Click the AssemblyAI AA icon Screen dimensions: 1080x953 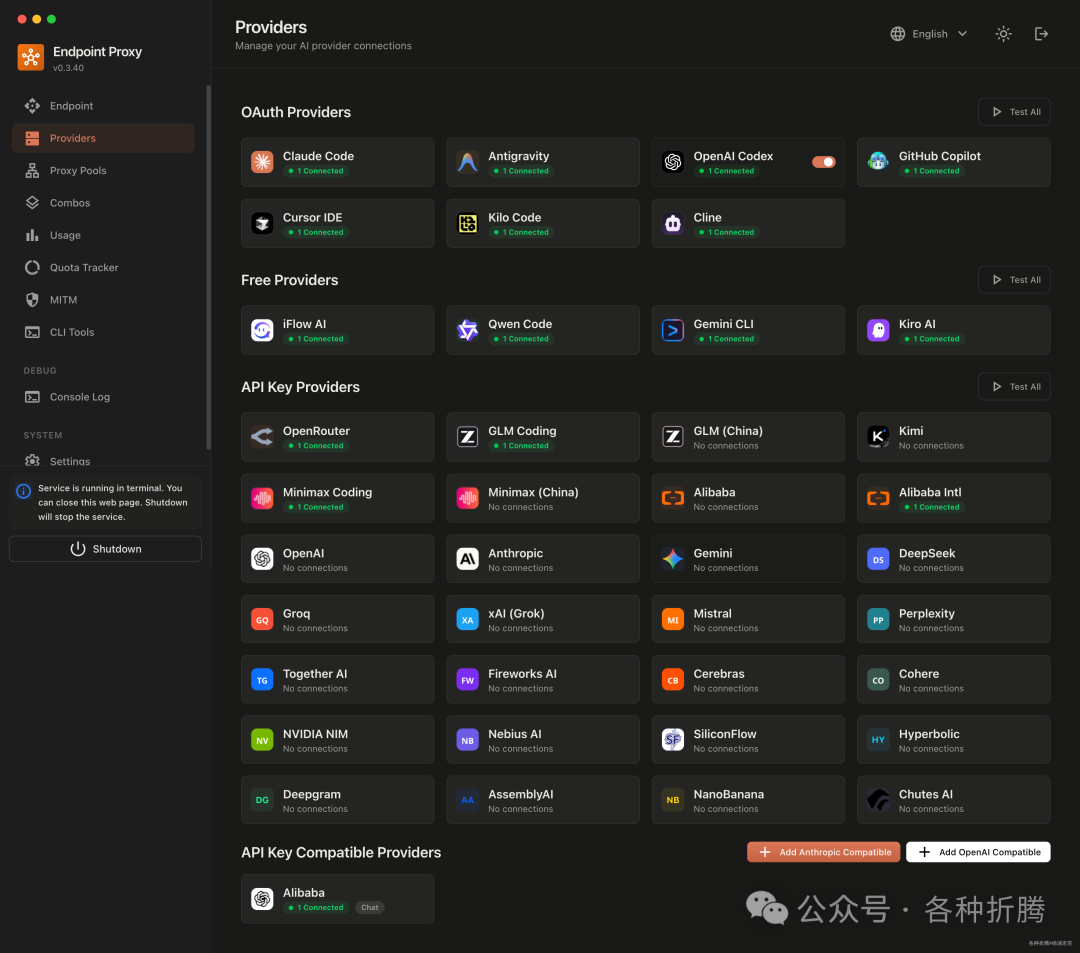pos(467,799)
